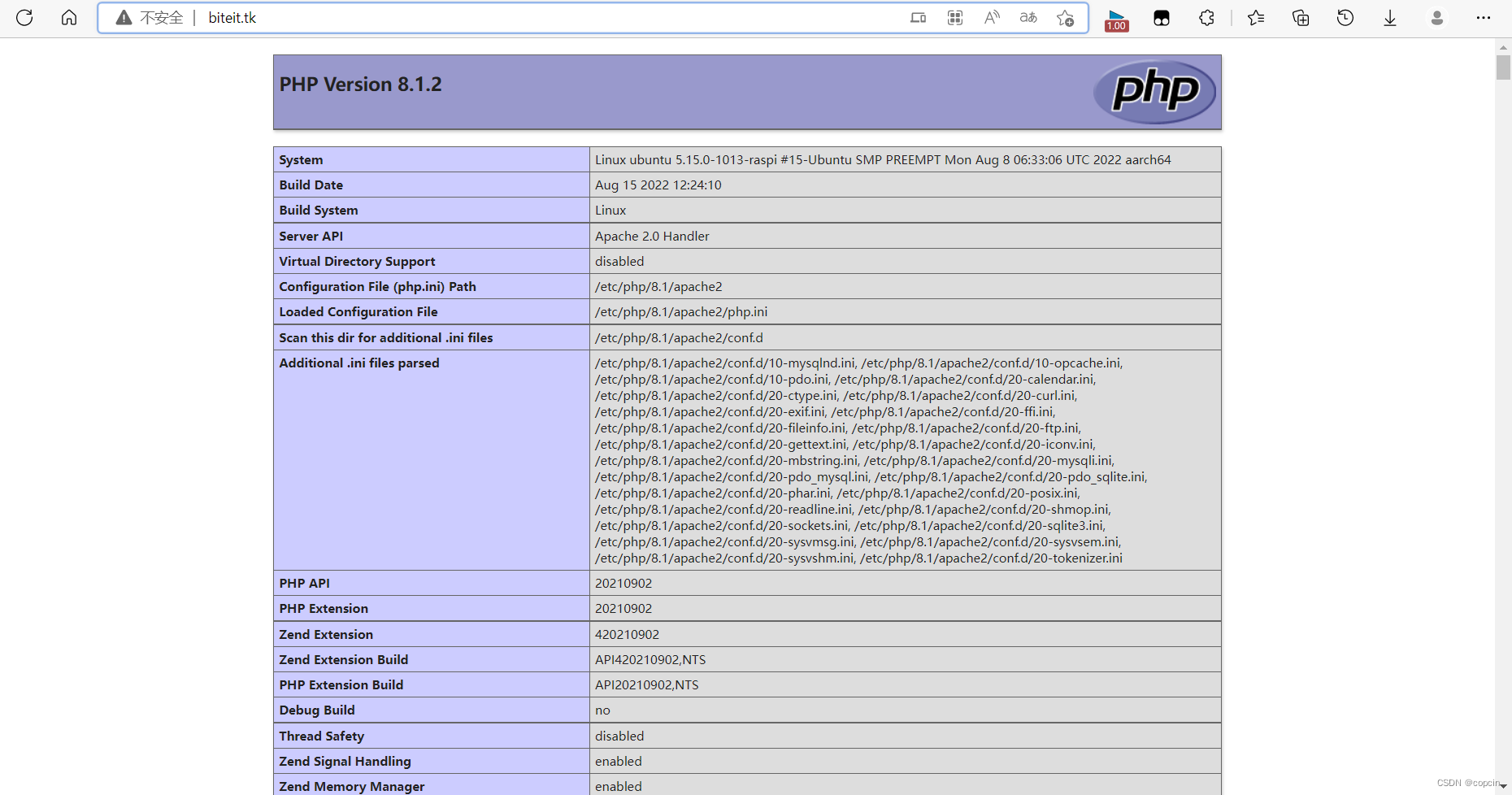Click the 'Apache 2.0 Handler' value
This screenshot has width=1512, height=795.
(652, 237)
